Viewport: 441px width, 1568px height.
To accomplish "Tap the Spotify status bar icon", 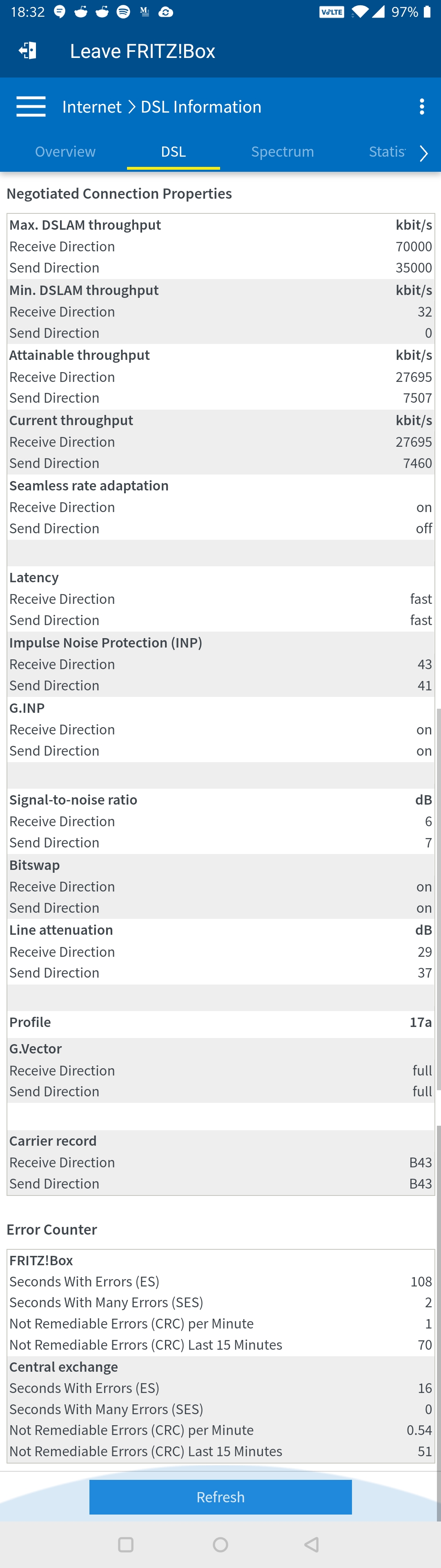I will click(x=123, y=12).
